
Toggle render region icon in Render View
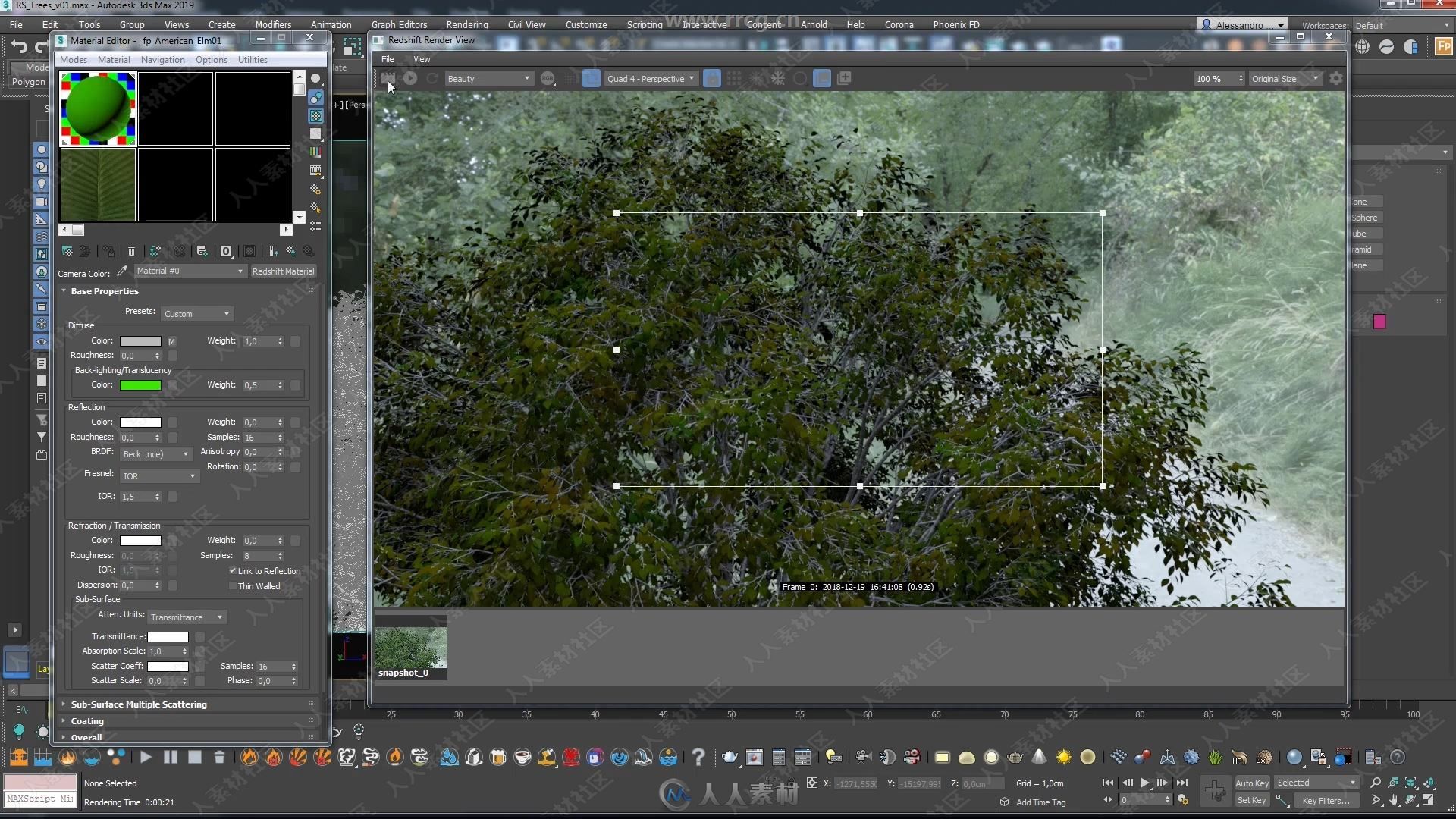click(x=592, y=78)
